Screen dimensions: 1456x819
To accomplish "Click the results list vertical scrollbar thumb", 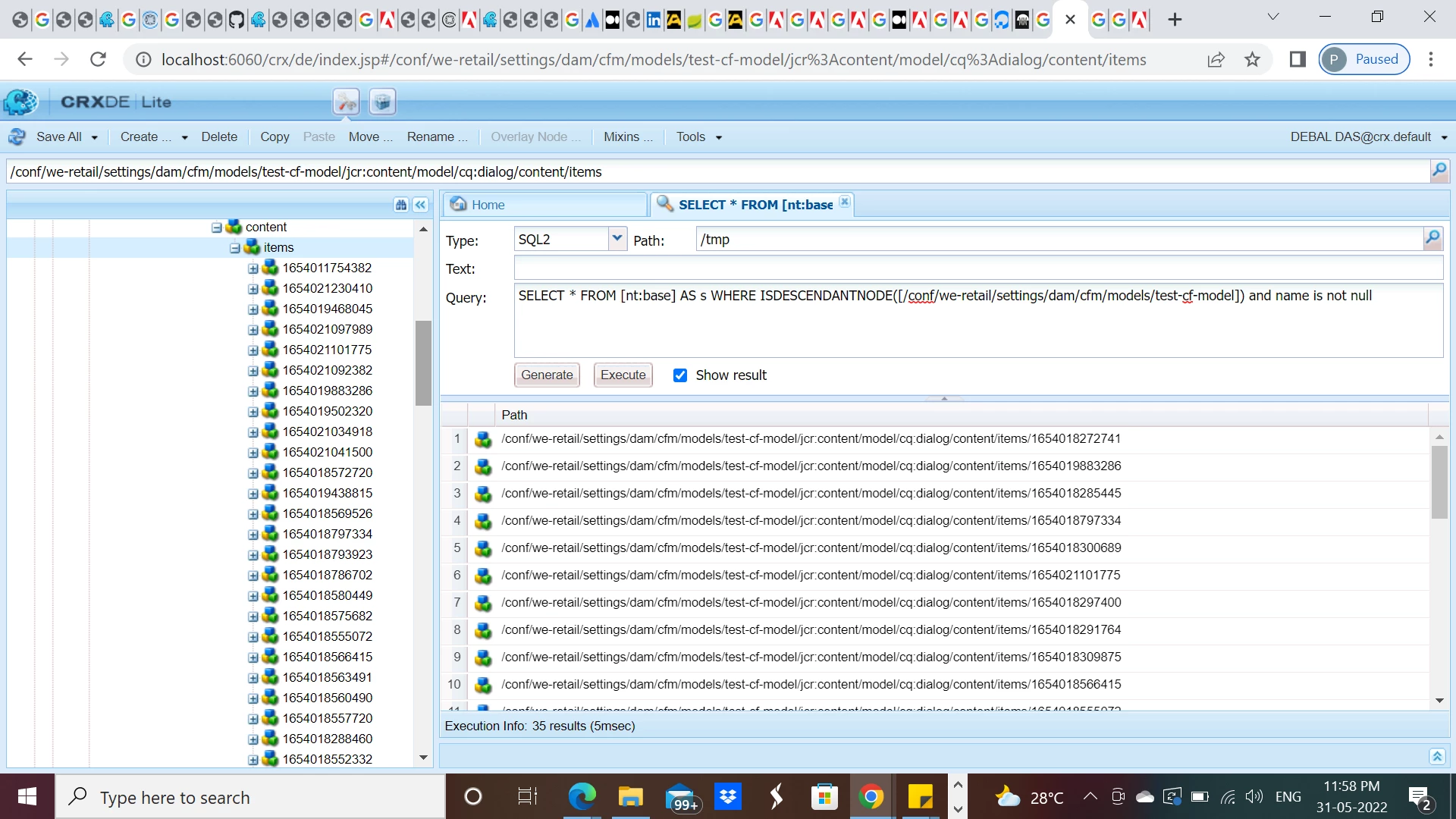I will (1439, 481).
